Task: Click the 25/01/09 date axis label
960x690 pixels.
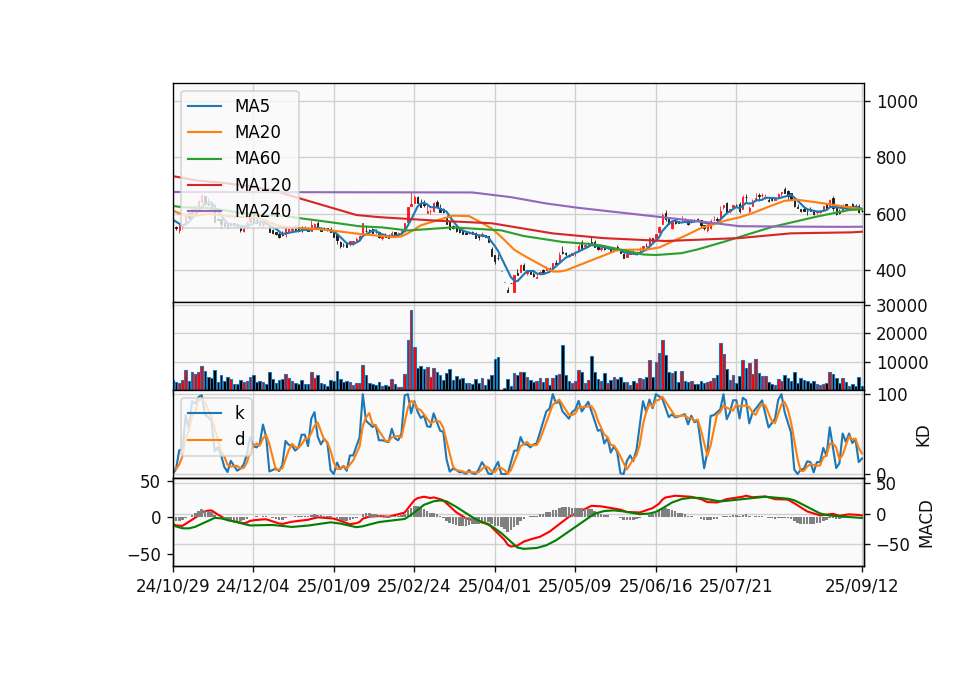Action: (x=334, y=586)
